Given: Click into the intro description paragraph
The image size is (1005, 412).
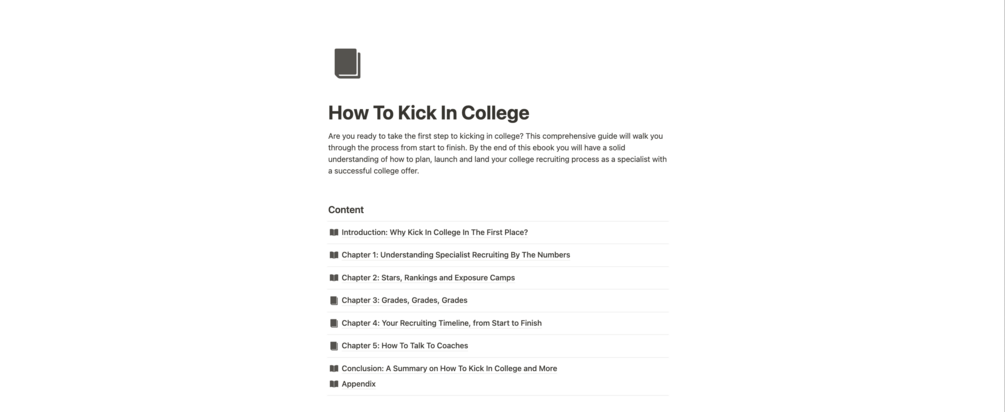Looking at the screenshot, I should coord(497,153).
